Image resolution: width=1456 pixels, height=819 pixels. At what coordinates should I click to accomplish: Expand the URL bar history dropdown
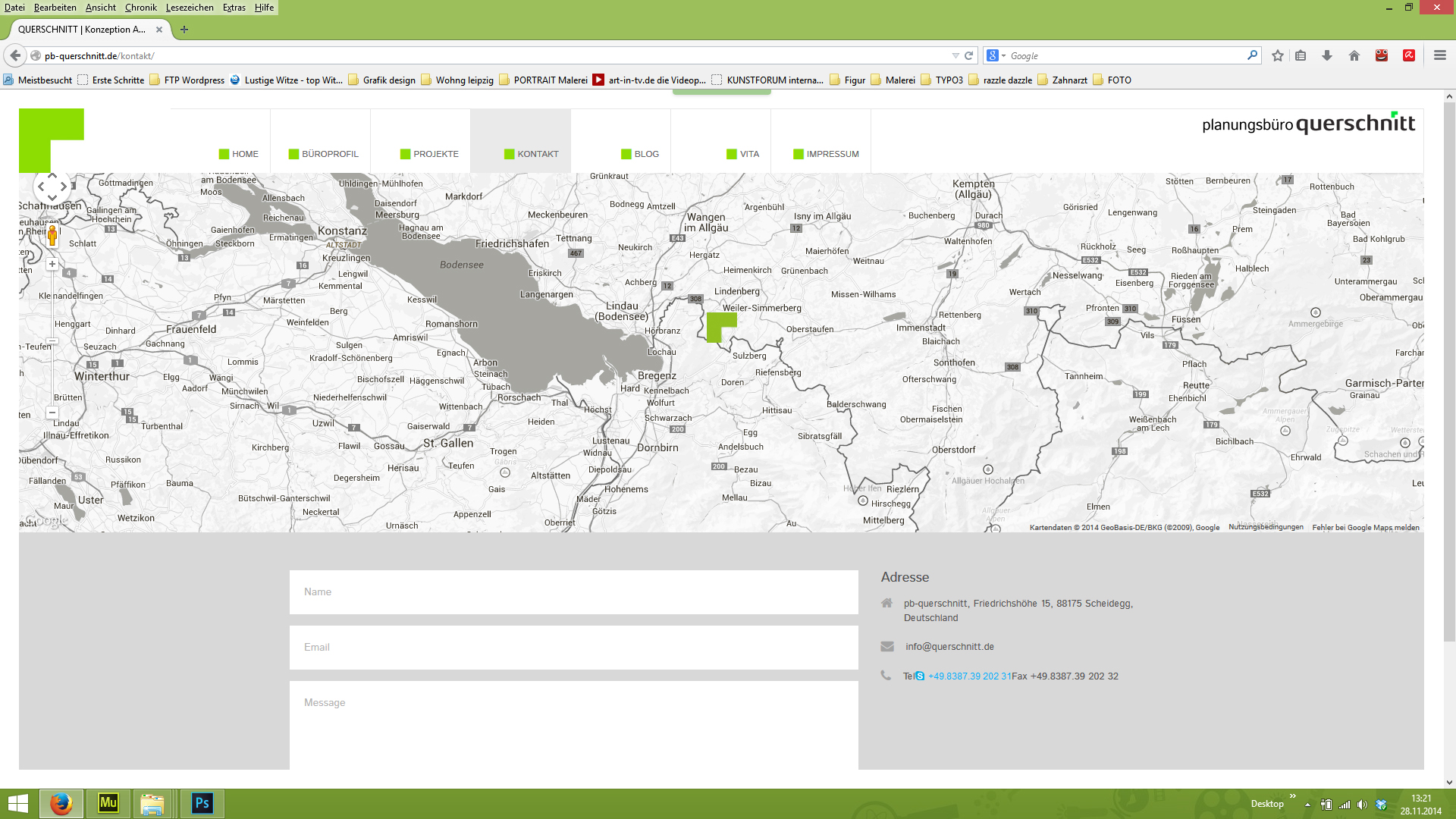pos(955,55)
